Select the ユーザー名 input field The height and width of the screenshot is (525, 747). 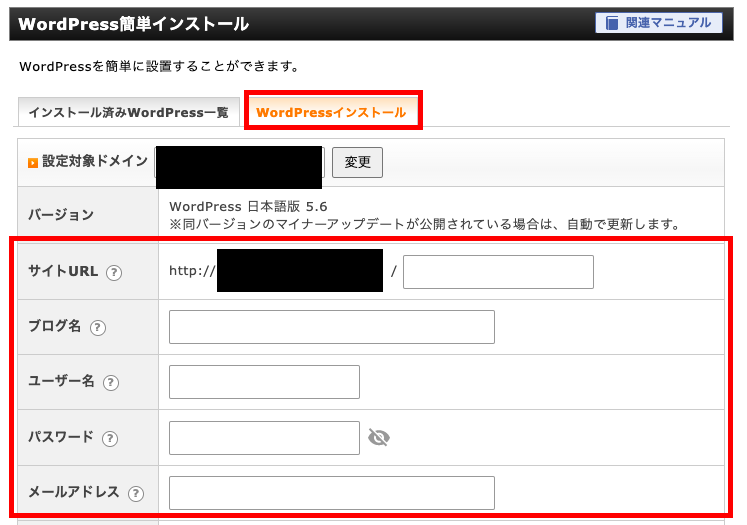point(264,382)
